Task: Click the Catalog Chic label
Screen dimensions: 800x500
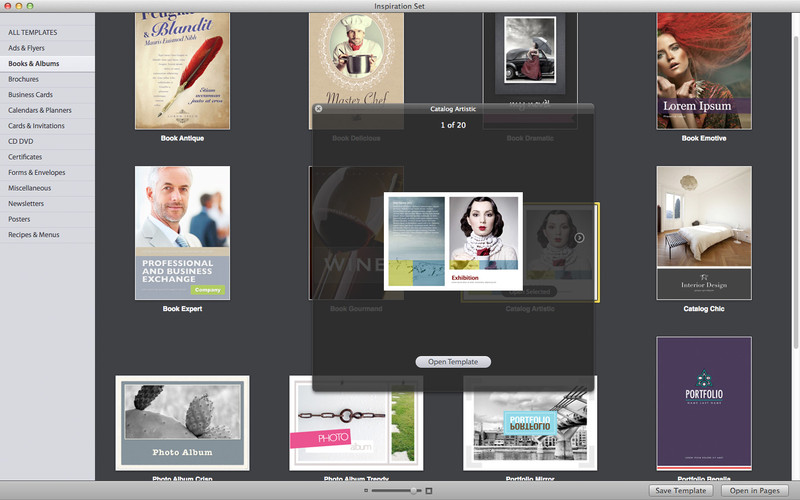Action: [704, 309]
